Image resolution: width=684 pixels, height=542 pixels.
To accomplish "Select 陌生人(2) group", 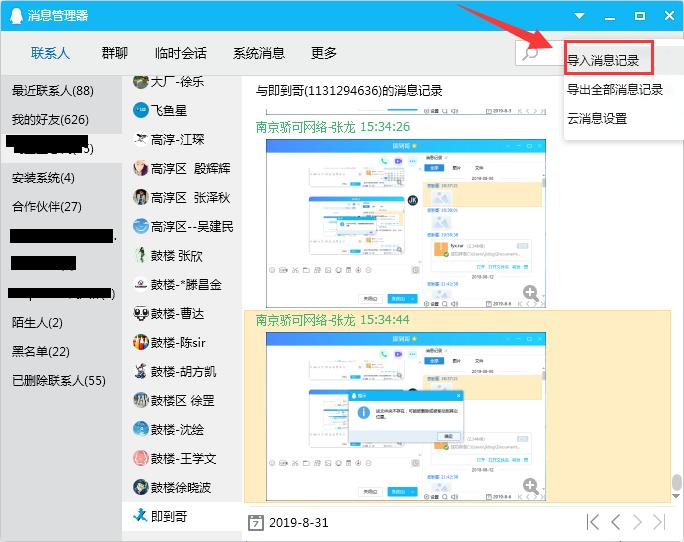I will coord(37,322).
